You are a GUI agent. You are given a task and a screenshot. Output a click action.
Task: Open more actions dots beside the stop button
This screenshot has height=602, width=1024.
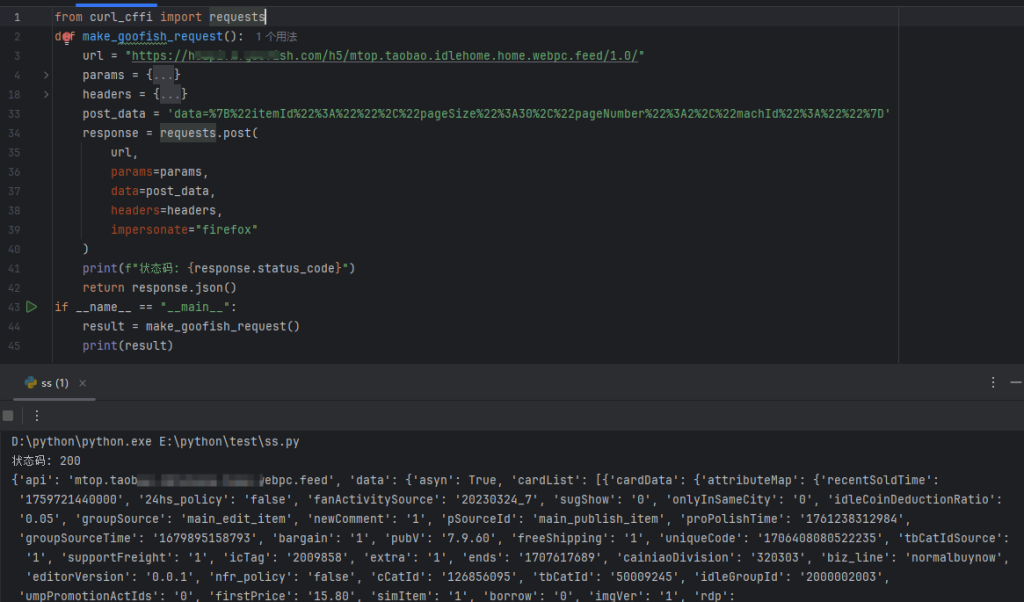point(37,415)
